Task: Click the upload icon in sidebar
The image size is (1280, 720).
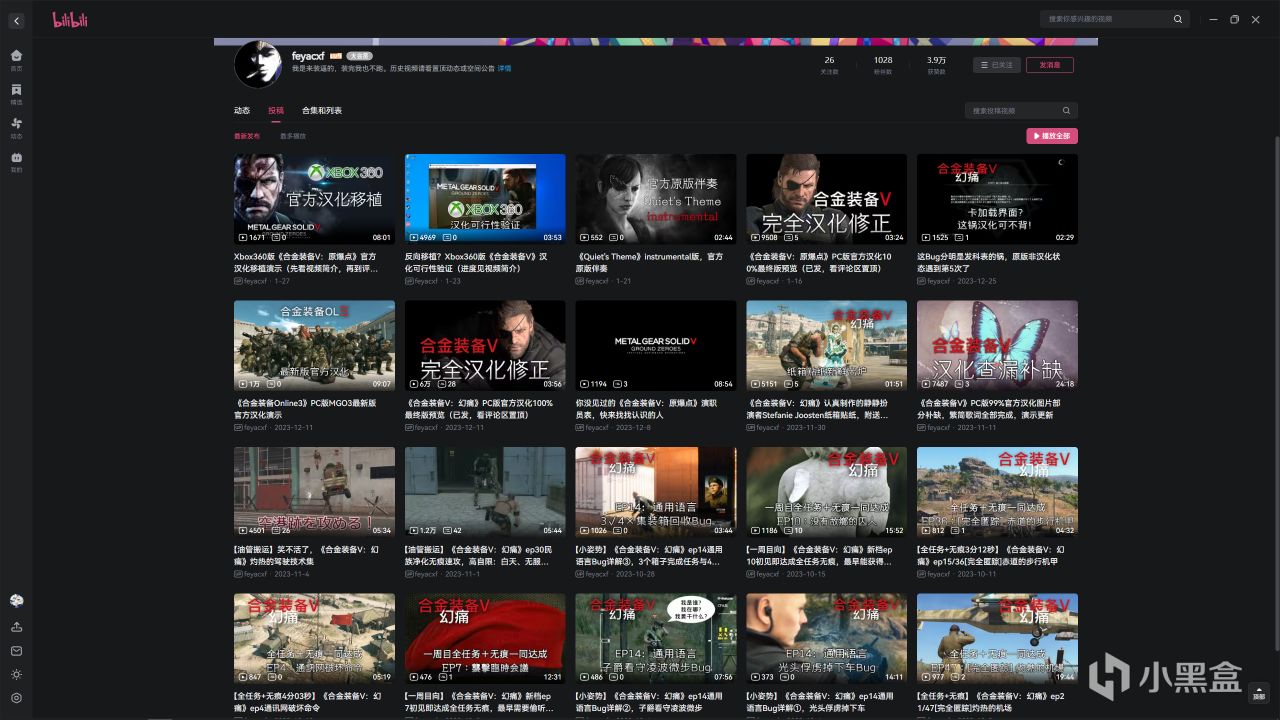Action: [16, 627]
